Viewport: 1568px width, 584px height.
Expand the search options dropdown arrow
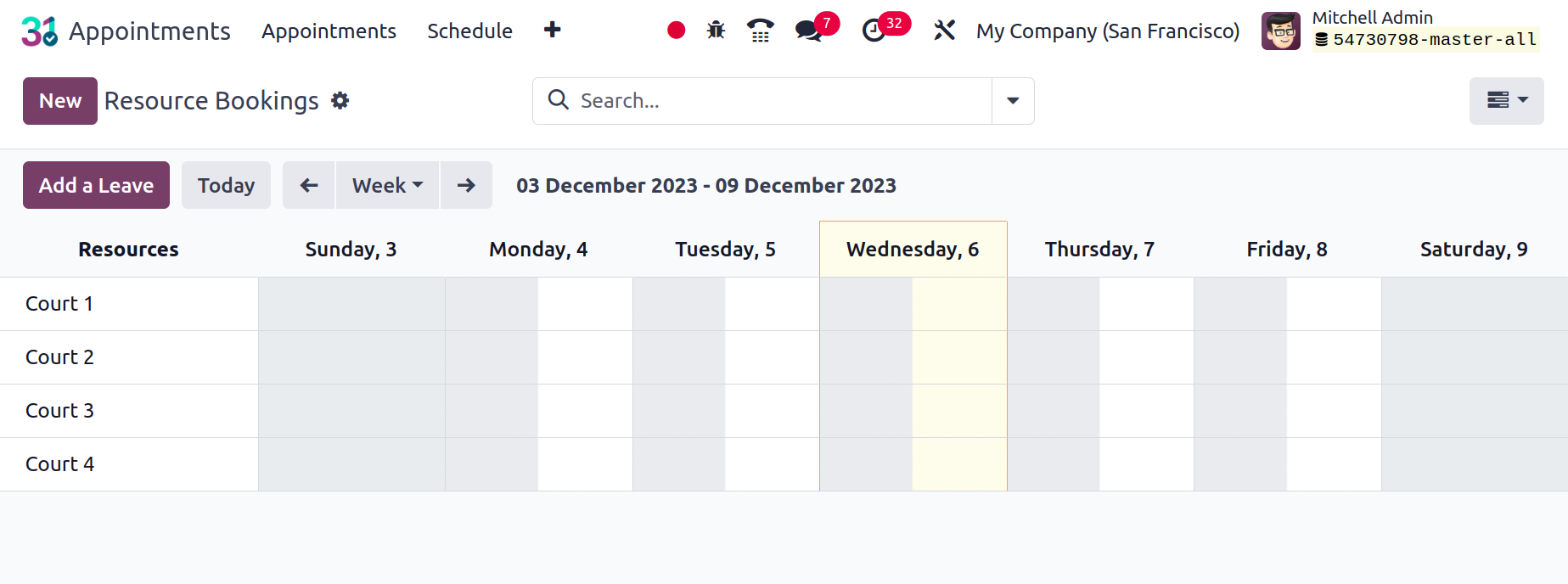tap(1013, 101)
